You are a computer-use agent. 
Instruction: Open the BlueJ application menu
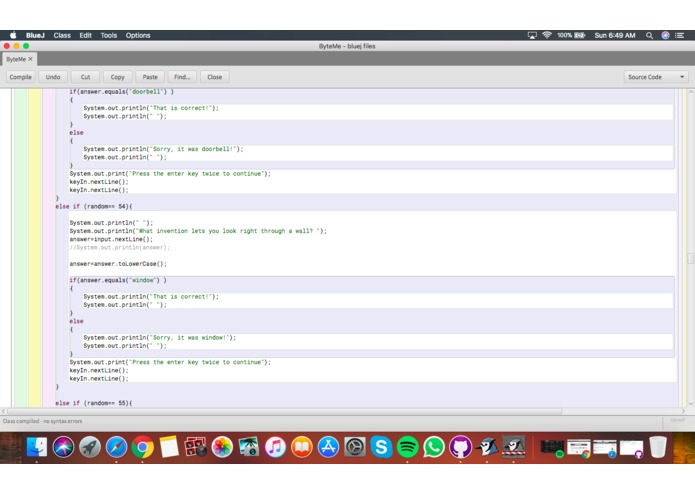tap(35, 35)
